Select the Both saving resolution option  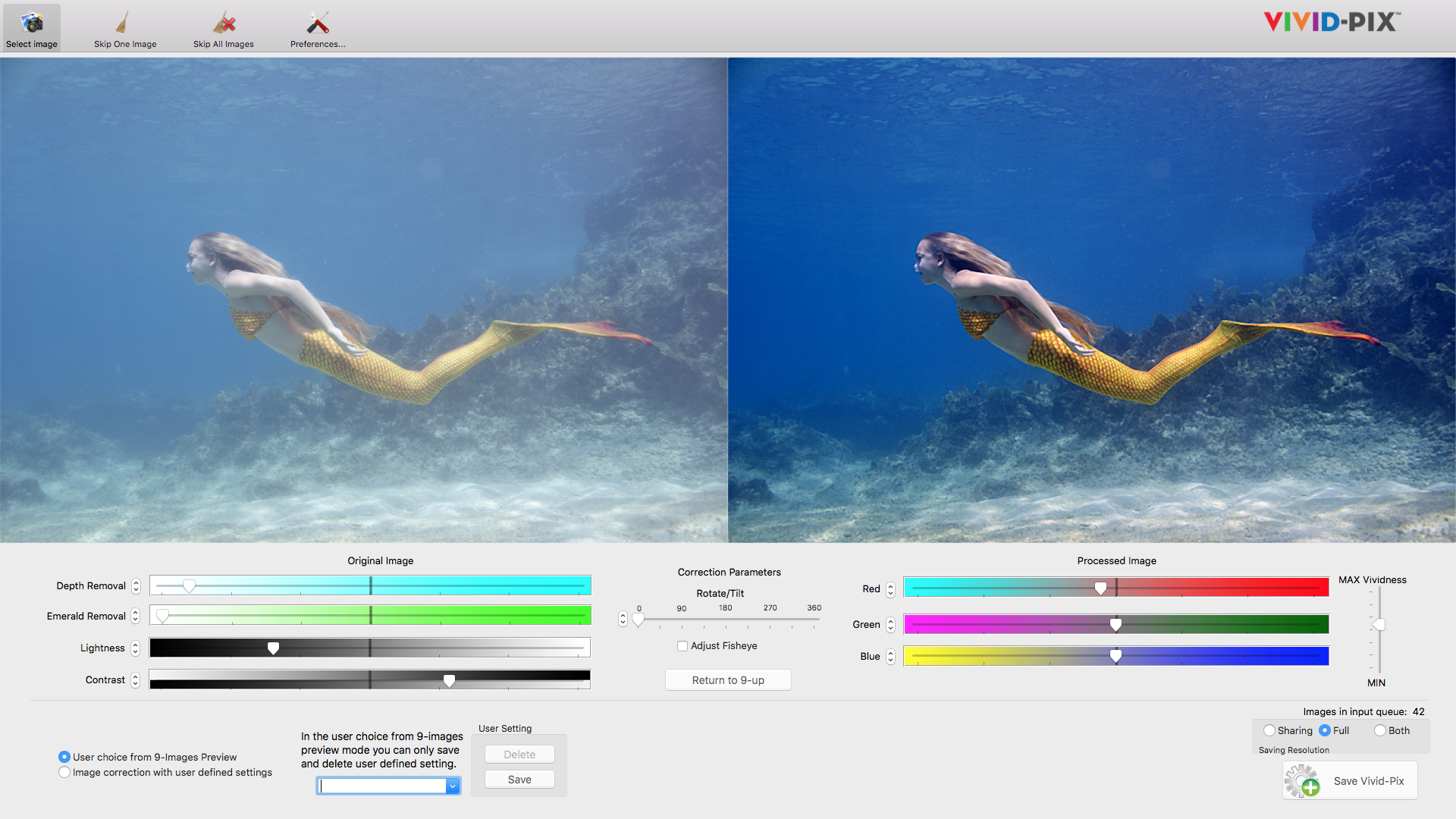[1380, 730]
